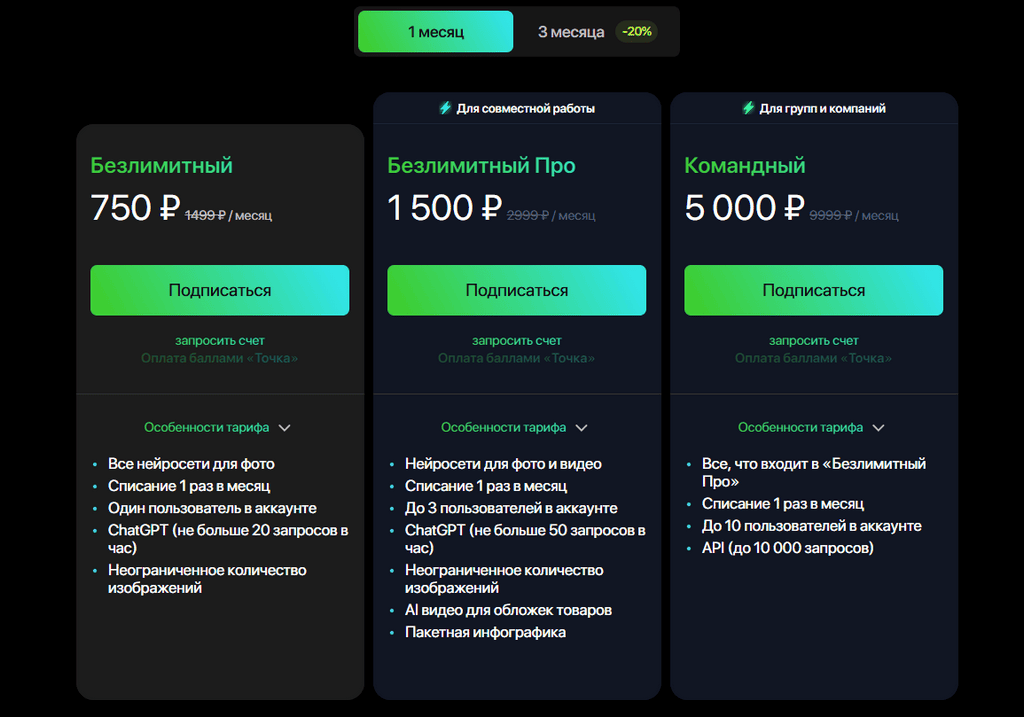Viewport: 1024px width, 717px height.
Task: Click the -20% discount badge
Action: click(637, 31)
